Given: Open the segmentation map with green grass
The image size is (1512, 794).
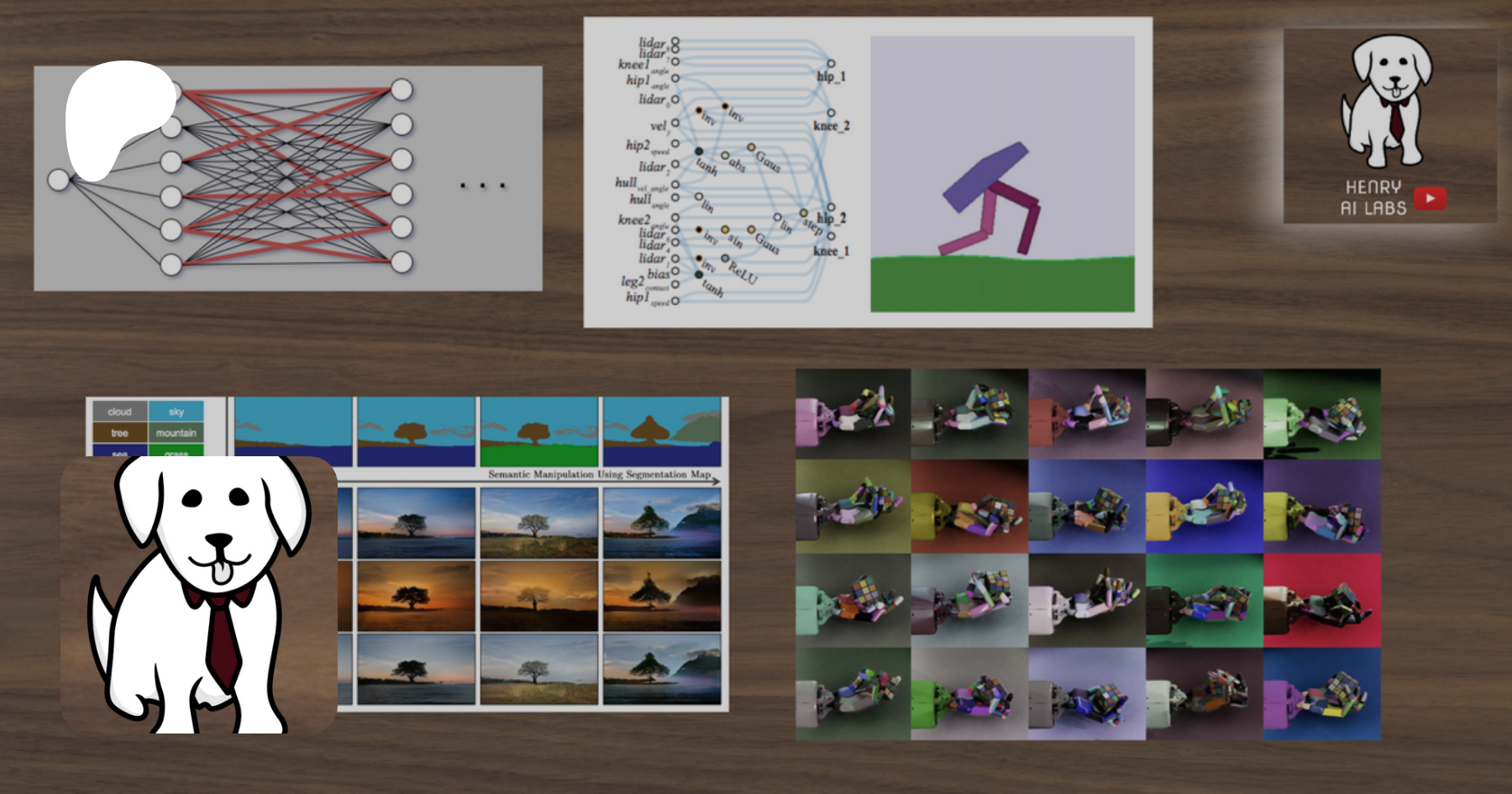Looking at the screenshot, I should [x=538, y=432].
